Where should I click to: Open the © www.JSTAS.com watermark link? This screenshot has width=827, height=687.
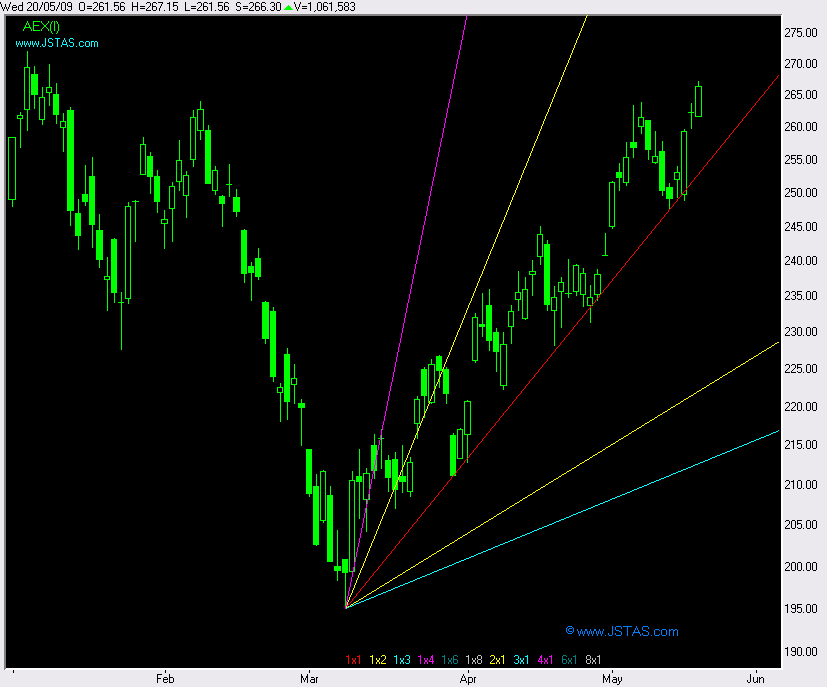[x=621, y=631]
